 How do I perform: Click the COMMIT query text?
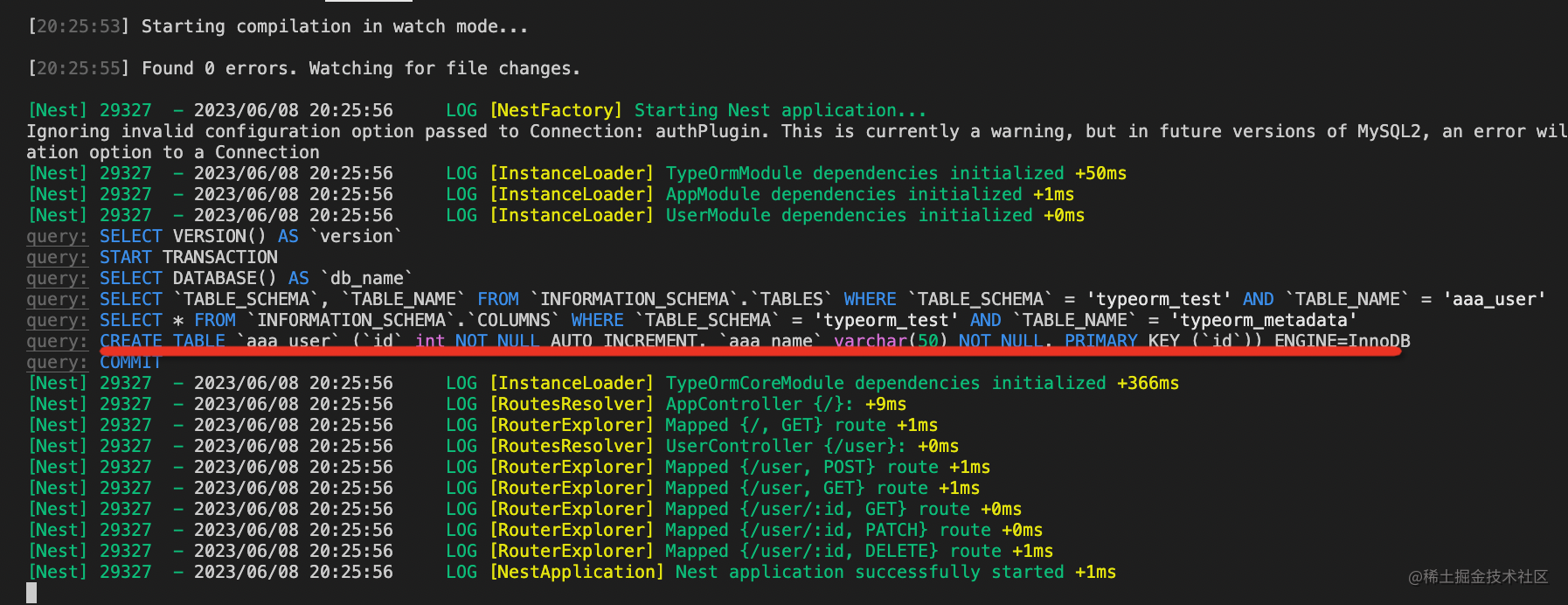(130, 362)
